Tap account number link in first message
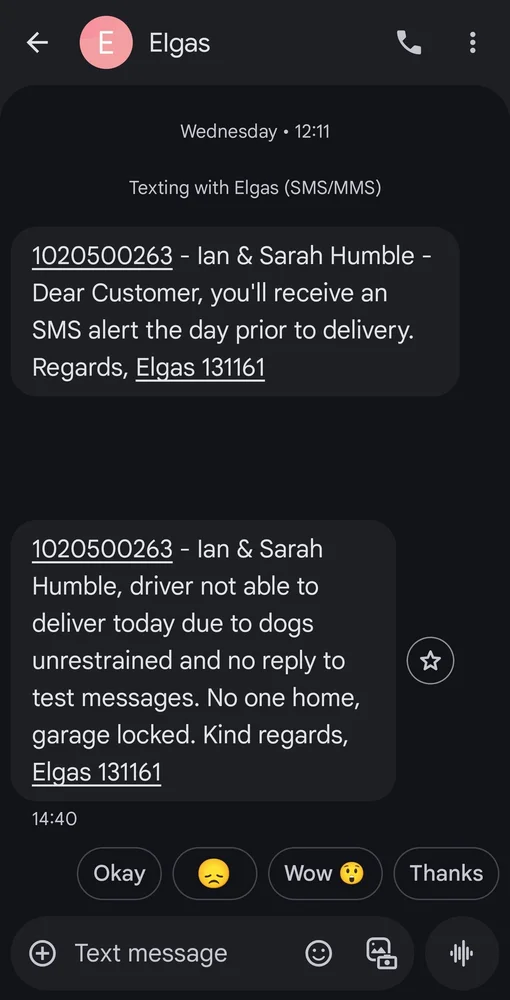The height and width of the screenshot is (1000, 510). tap(102, 256)
